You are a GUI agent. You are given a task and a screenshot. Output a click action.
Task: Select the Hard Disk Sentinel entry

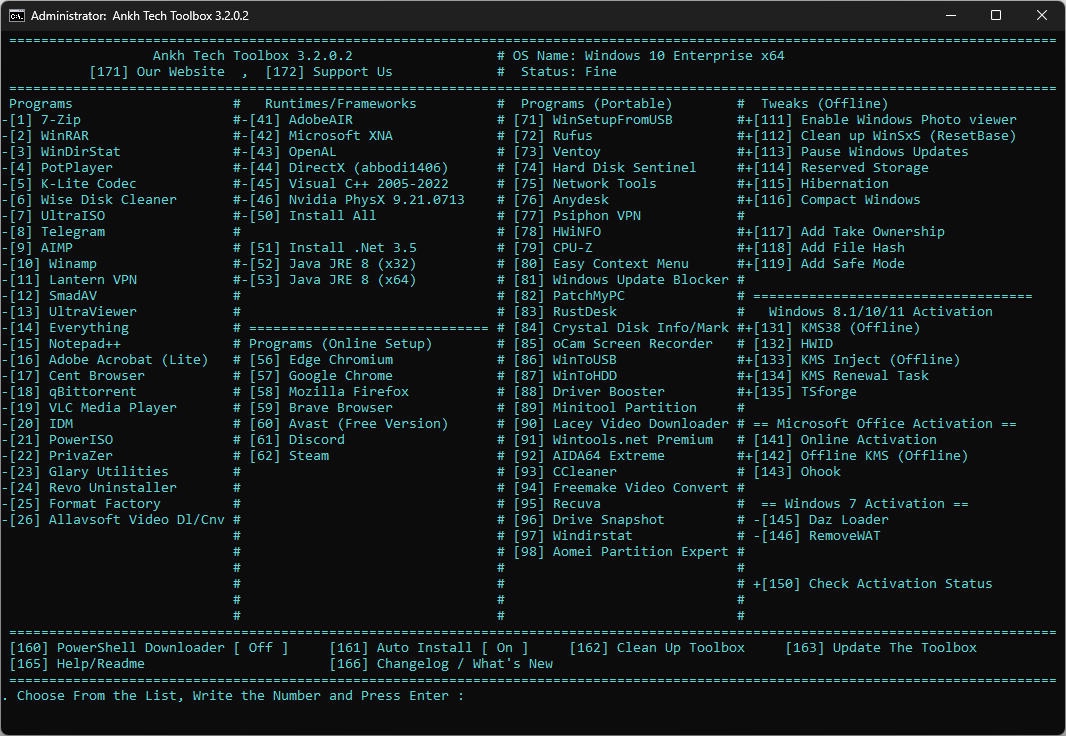(x=605, y=168)
